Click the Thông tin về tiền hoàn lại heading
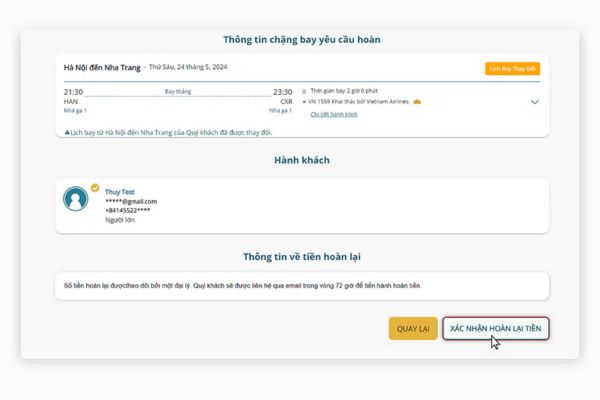Image resolution: width=600 pixels, height=400 pixels. click(x=302, y=256)
